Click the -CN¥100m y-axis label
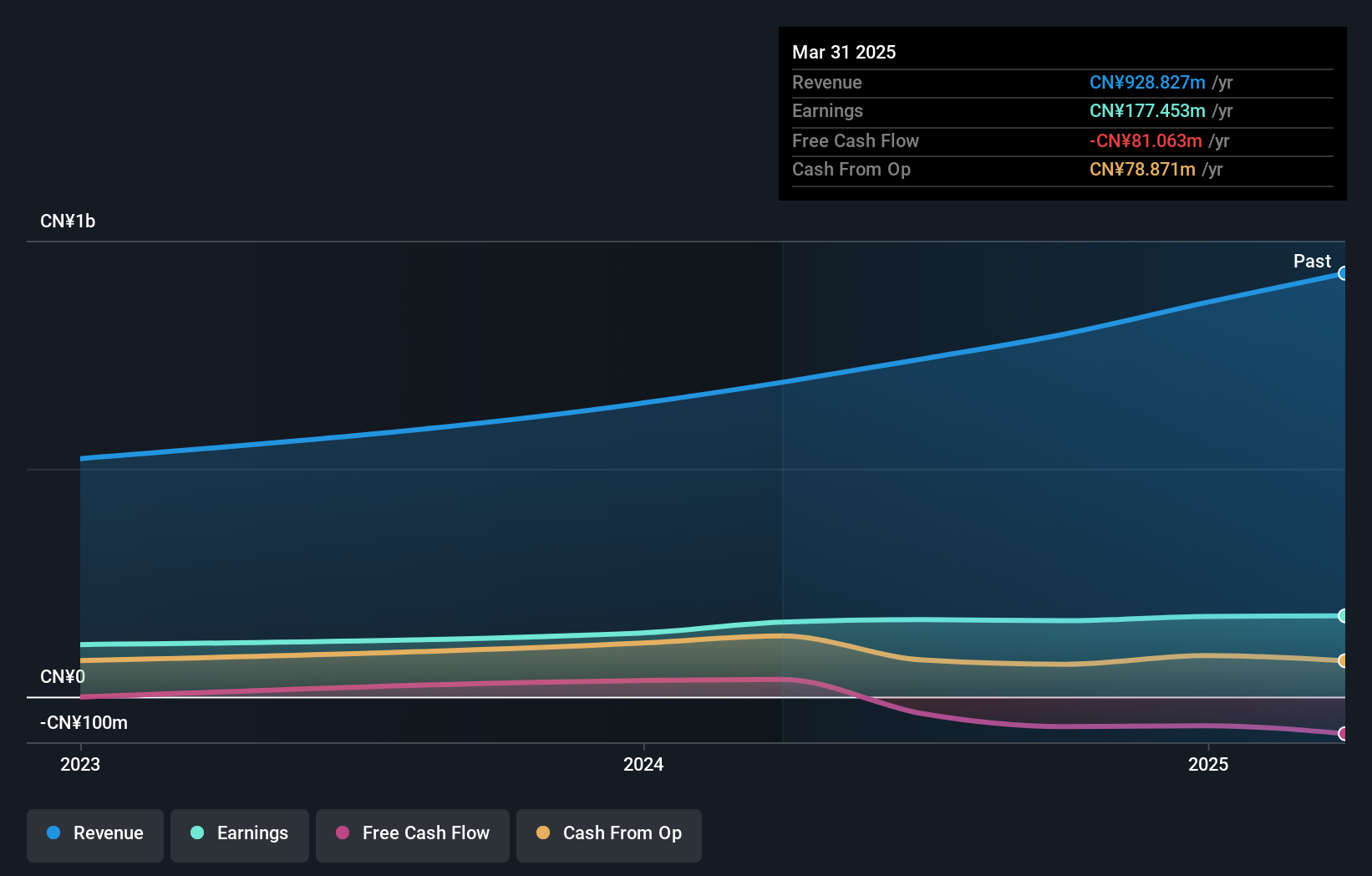Screen dimensions: 1372x876 (84, 723)
